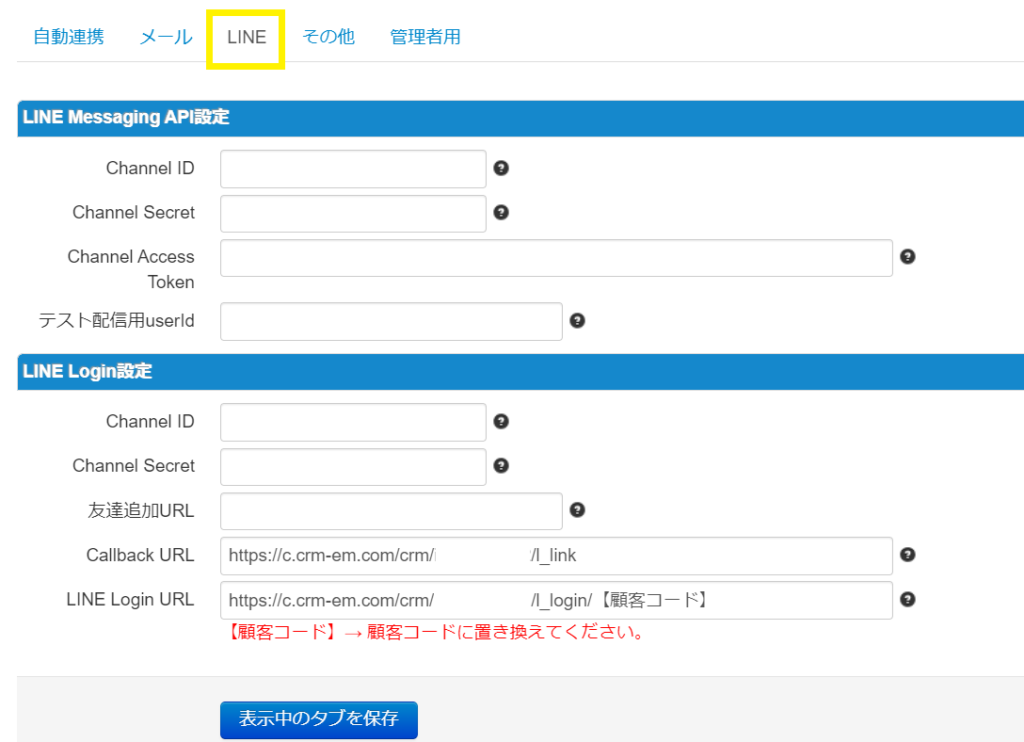Select the テスト配信用userId text field
The height and width of the screenshot is (742, 1024).
[x=391, y=322]
